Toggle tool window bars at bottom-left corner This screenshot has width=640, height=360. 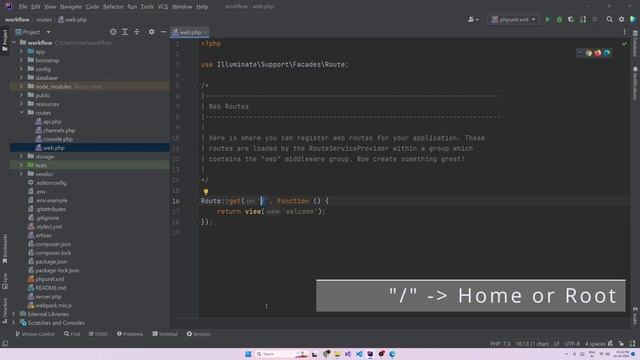pos(5,344)
